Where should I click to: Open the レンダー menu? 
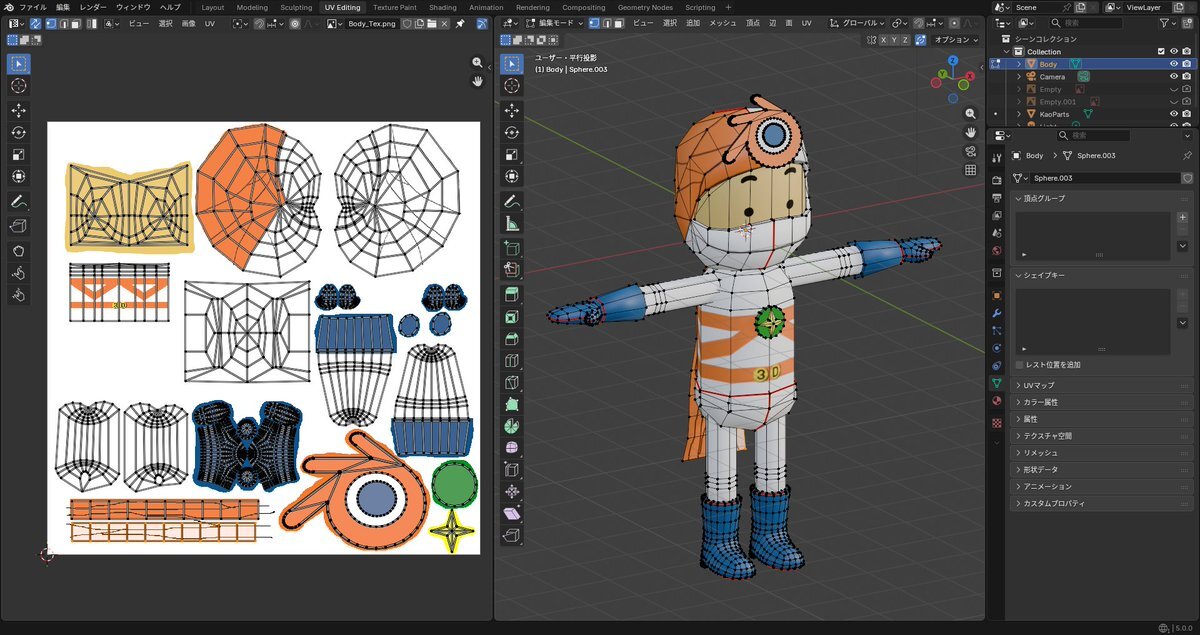(93, 7)
